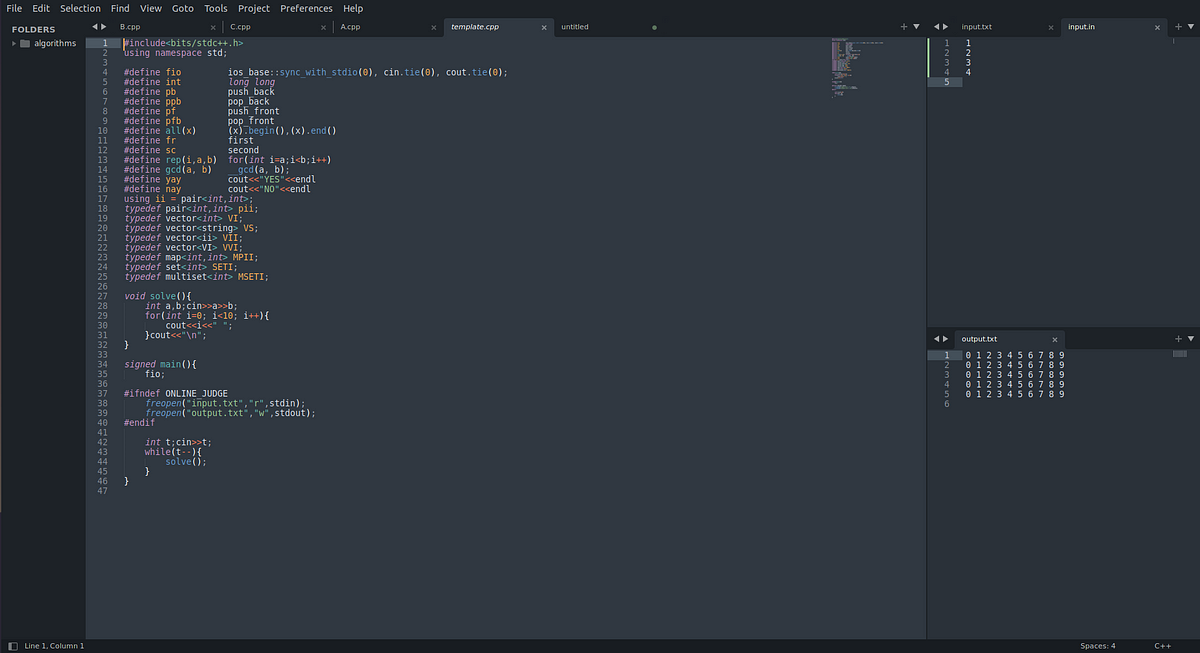This screenshot has height=653, width=1200.
Task: Go to previous tab in input pane
Action: pyautogui.click(x=936, y=27)
